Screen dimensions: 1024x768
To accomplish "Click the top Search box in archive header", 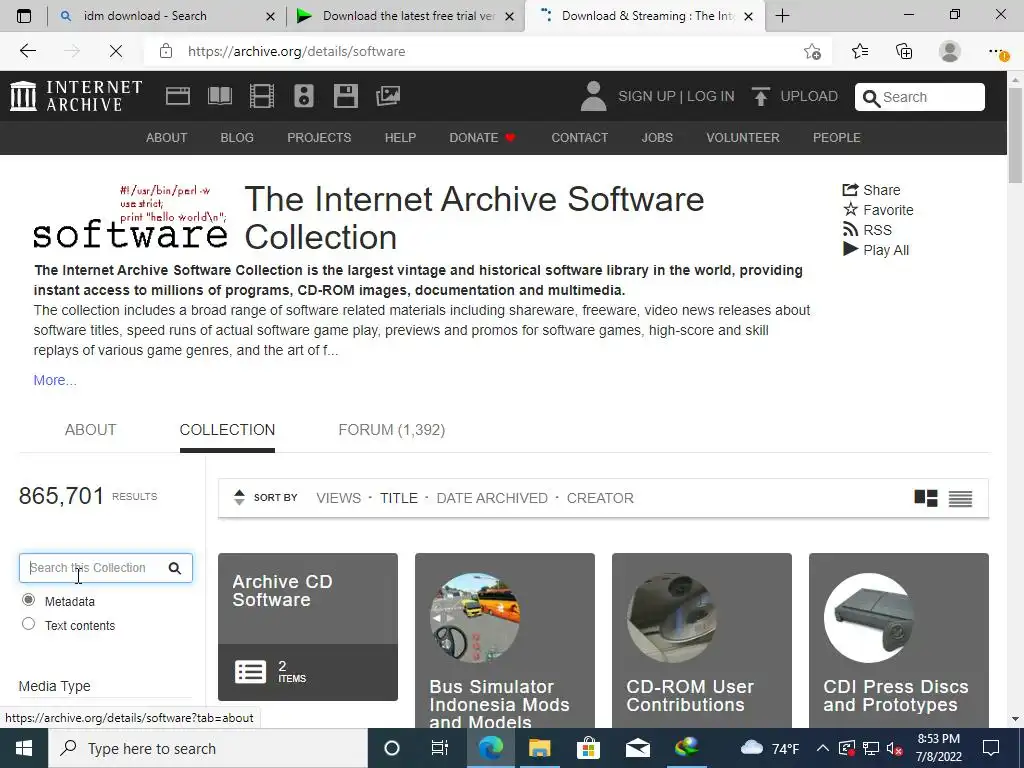I will (x=920, y=97).
